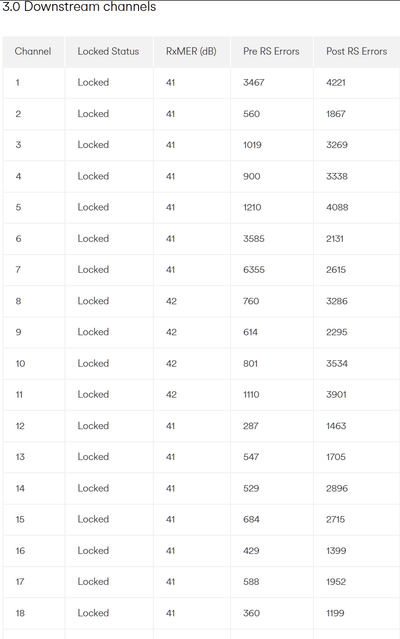
Task: Select Locked status in channel 8 row
Action: pos(93,301)
